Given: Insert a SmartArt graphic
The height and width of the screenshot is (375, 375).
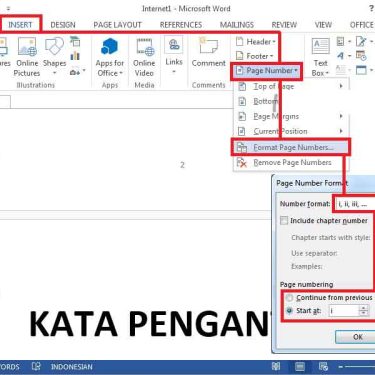Looking at the screenshot, I should [75, 42].
